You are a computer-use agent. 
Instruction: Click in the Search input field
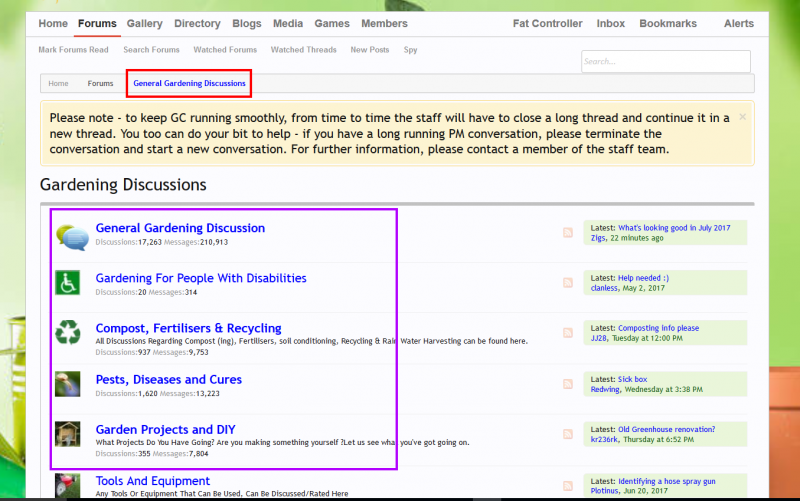point(665,61)
